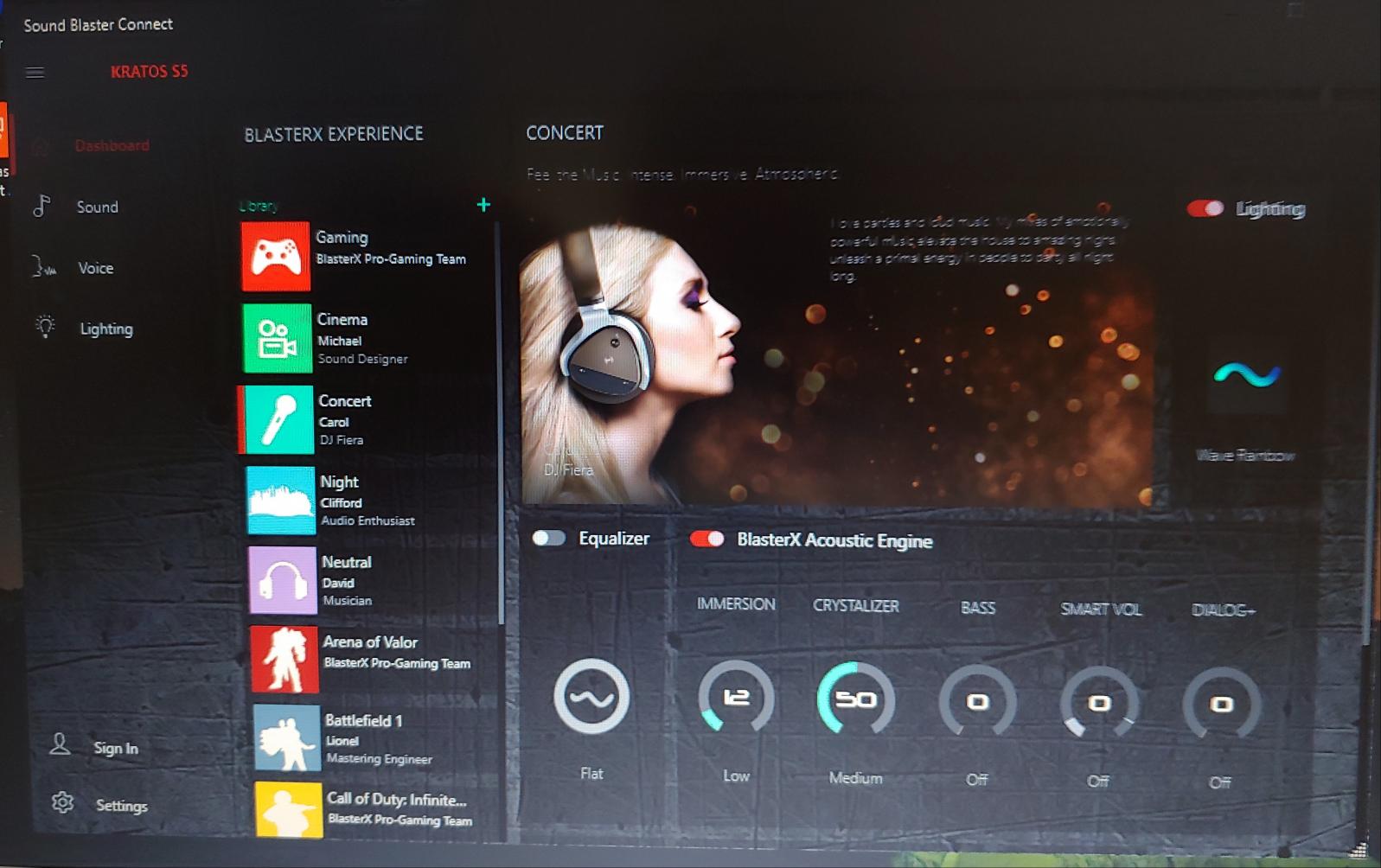Select the Gaming profile controller icon
This screenshot has height=868, width=1381.
[x=275, y=256]
